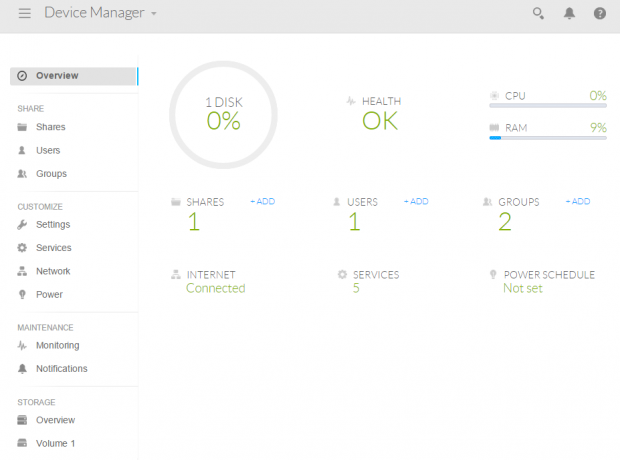620x460 pixels.
Task: Click the pulse icon beside Monitoring
Action: [x=22, y=345]
